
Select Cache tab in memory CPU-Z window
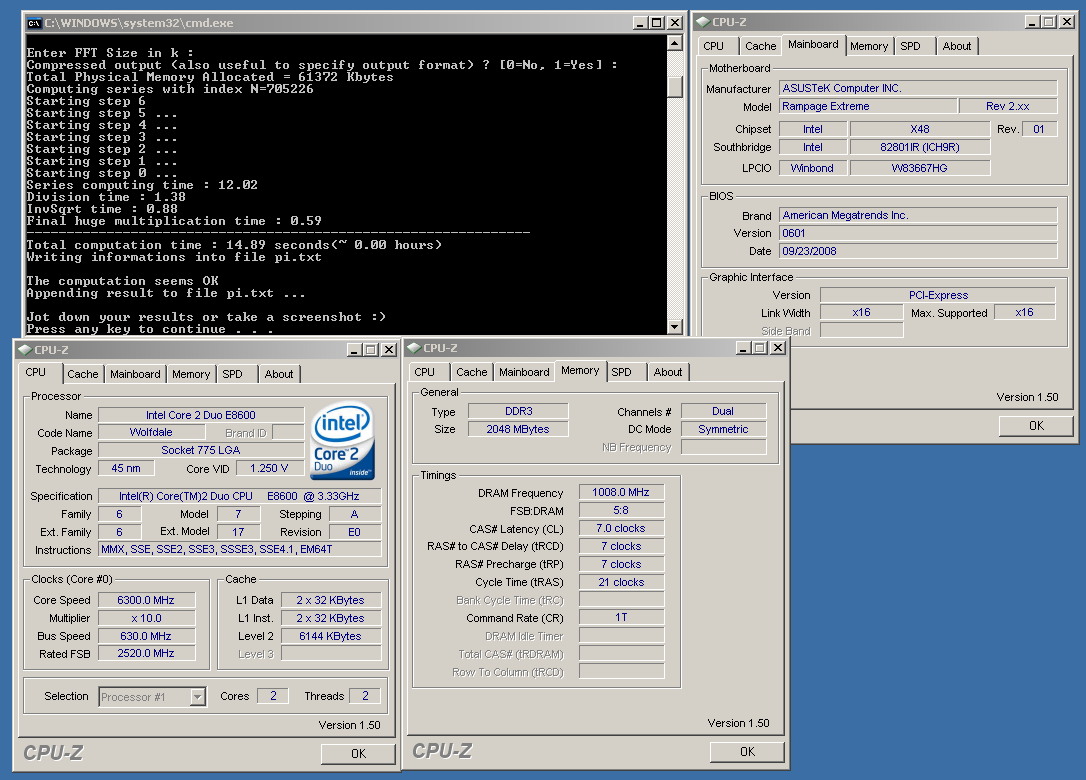pos(472,372)
